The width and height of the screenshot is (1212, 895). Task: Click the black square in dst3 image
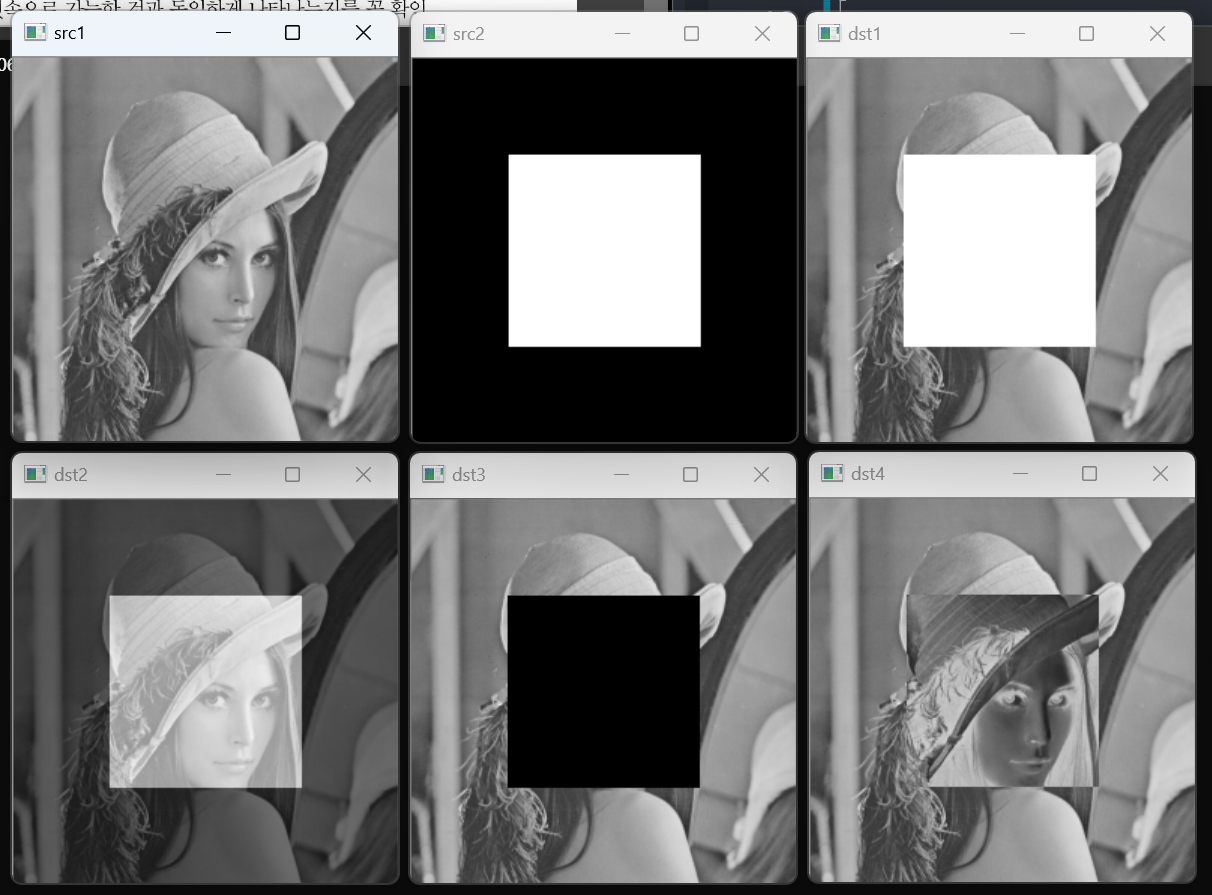pos(604,691)
